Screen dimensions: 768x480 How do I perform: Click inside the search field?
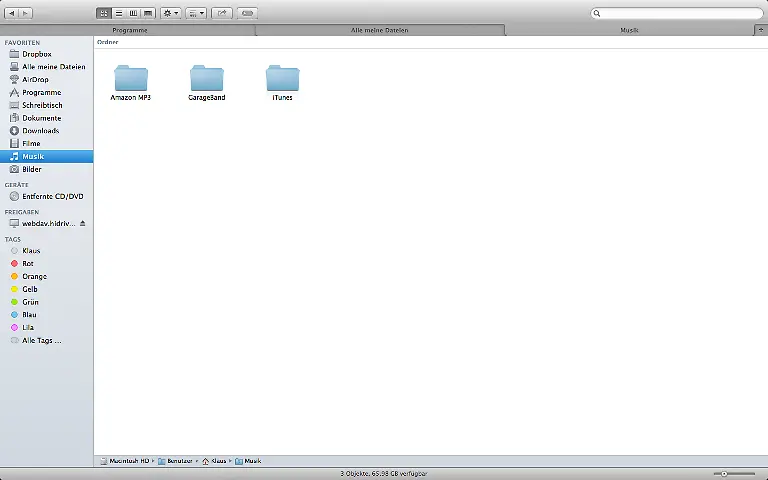[677, 13]
